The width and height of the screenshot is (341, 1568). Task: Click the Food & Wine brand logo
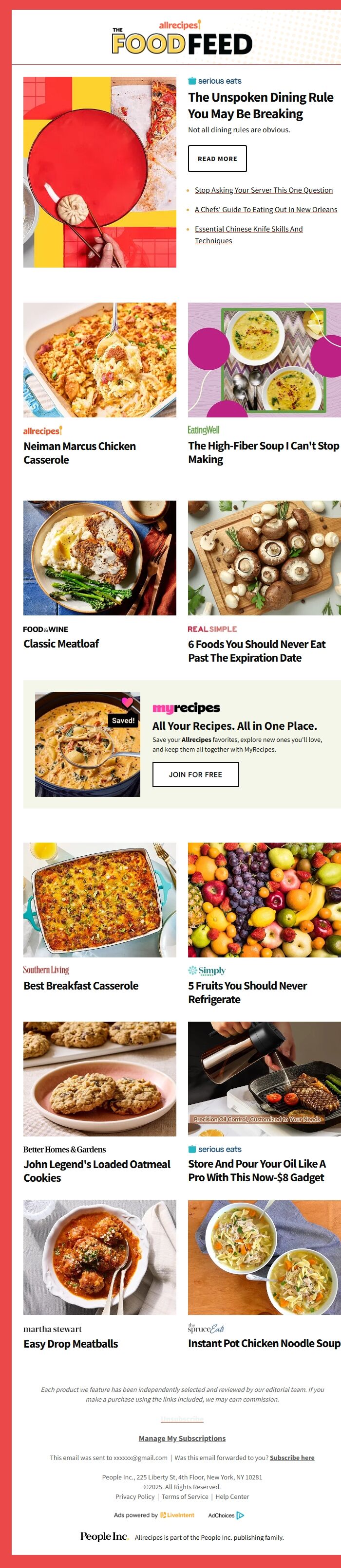[x=46, y=630]
